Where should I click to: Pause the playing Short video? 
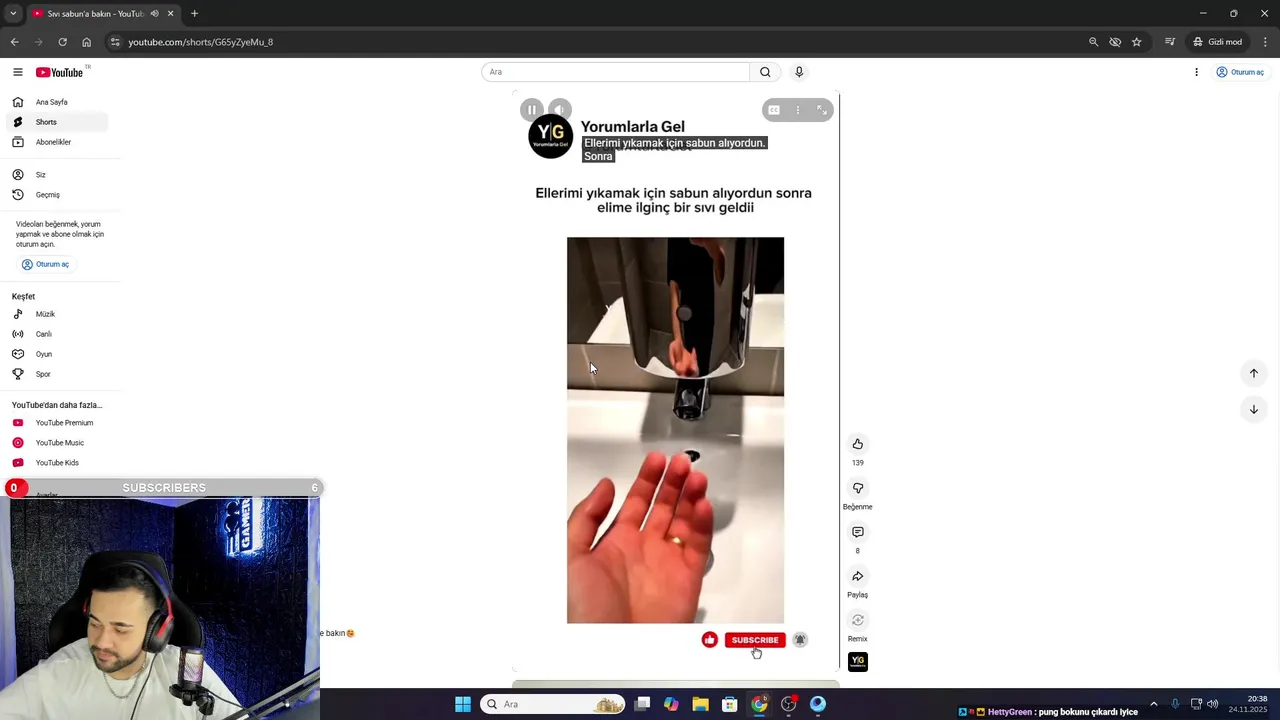532,110
